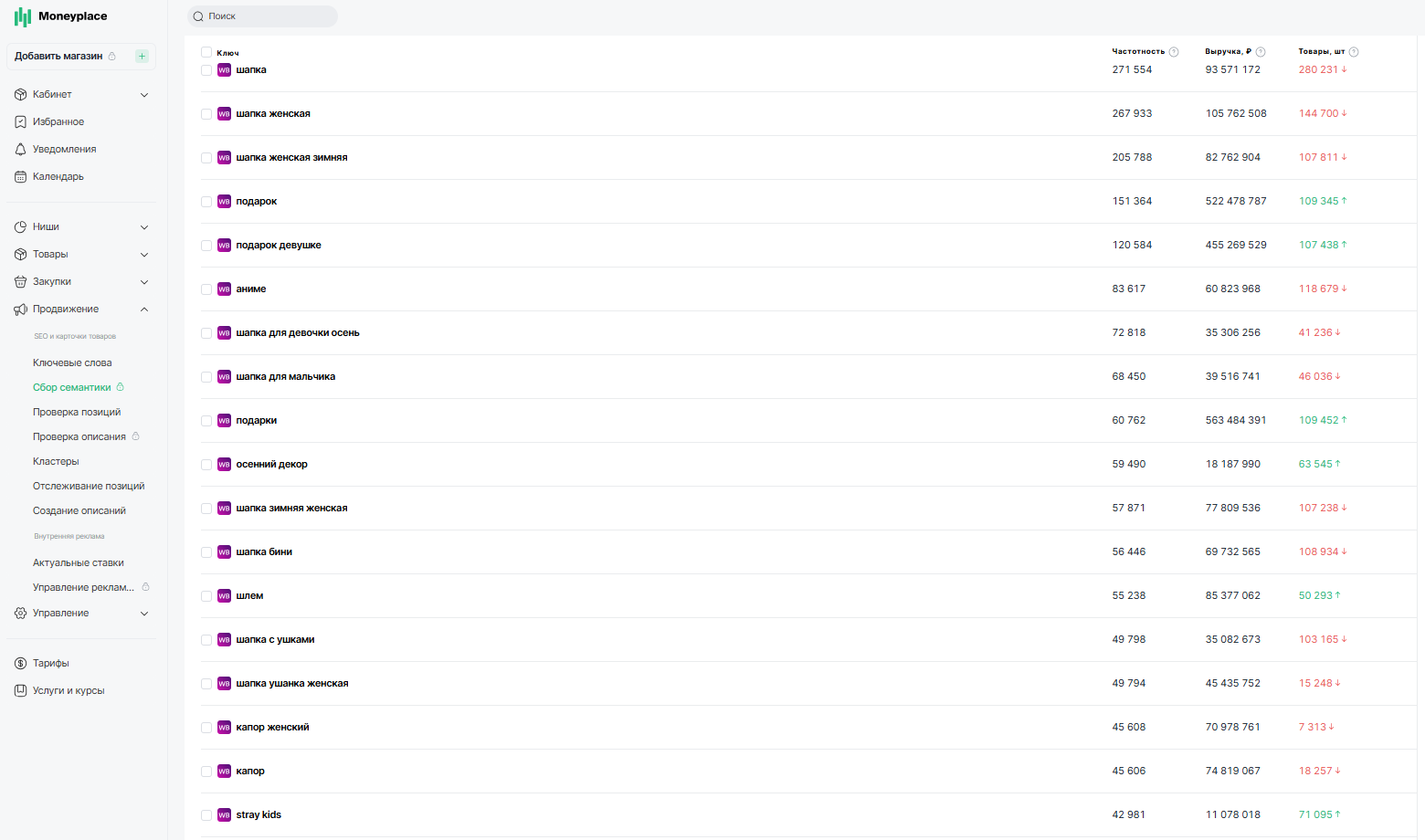Select the checkbox for аниме row
1425x840 pixels.
[206, 289]
